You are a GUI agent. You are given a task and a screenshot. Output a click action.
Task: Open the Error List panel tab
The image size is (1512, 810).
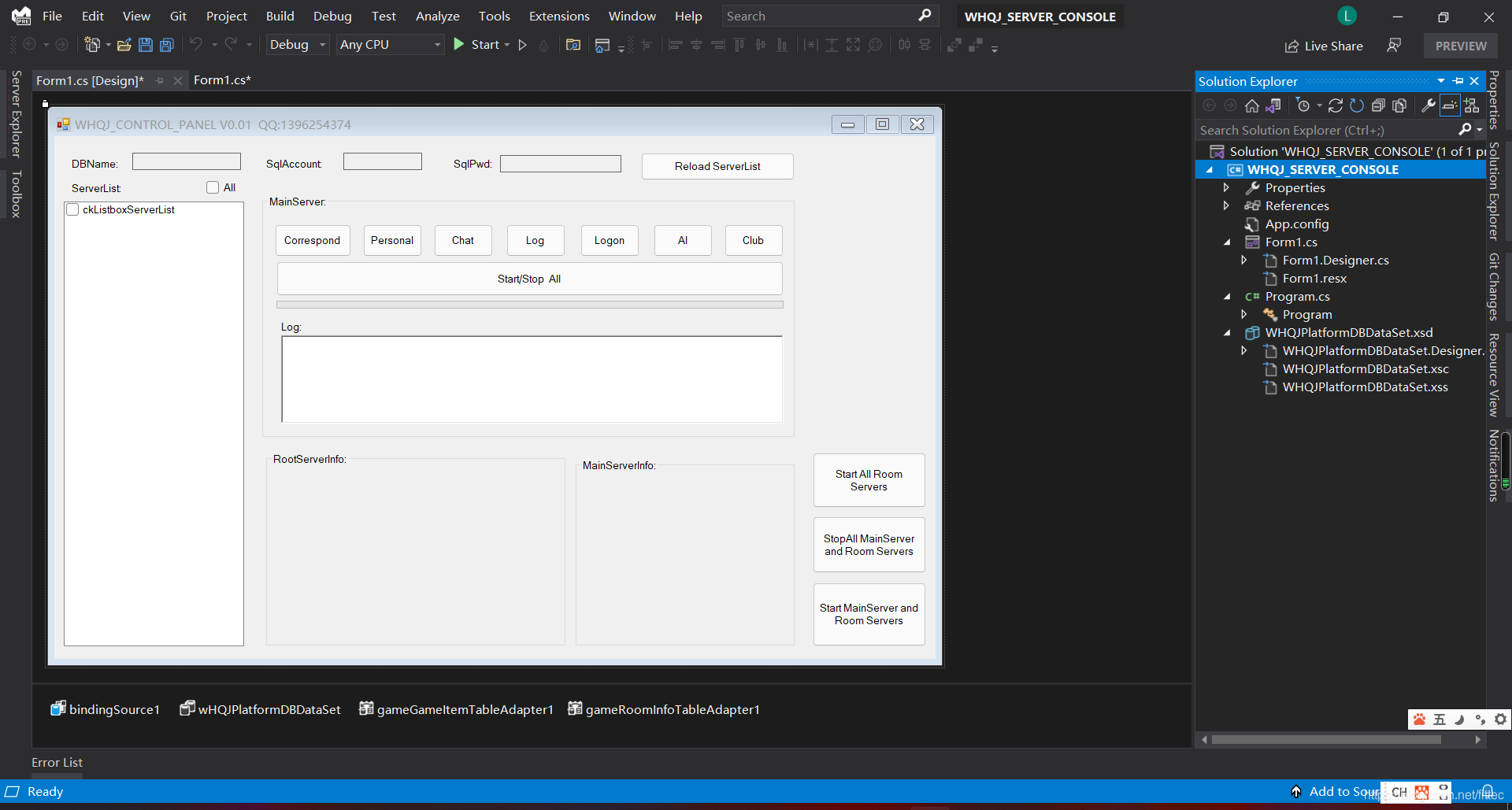(x=57, y=762)
